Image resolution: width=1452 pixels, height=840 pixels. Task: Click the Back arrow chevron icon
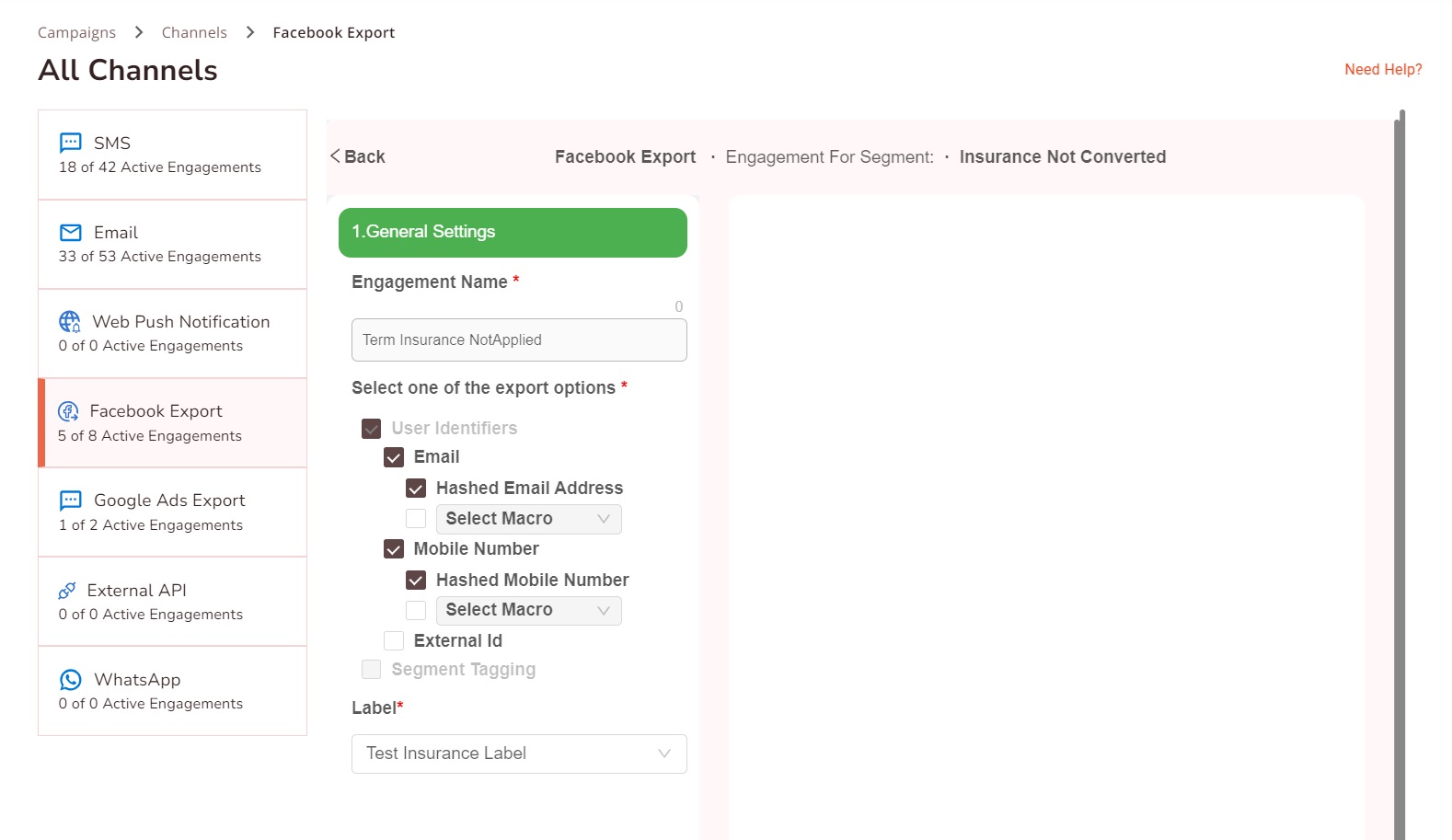[x=336, y=156]
